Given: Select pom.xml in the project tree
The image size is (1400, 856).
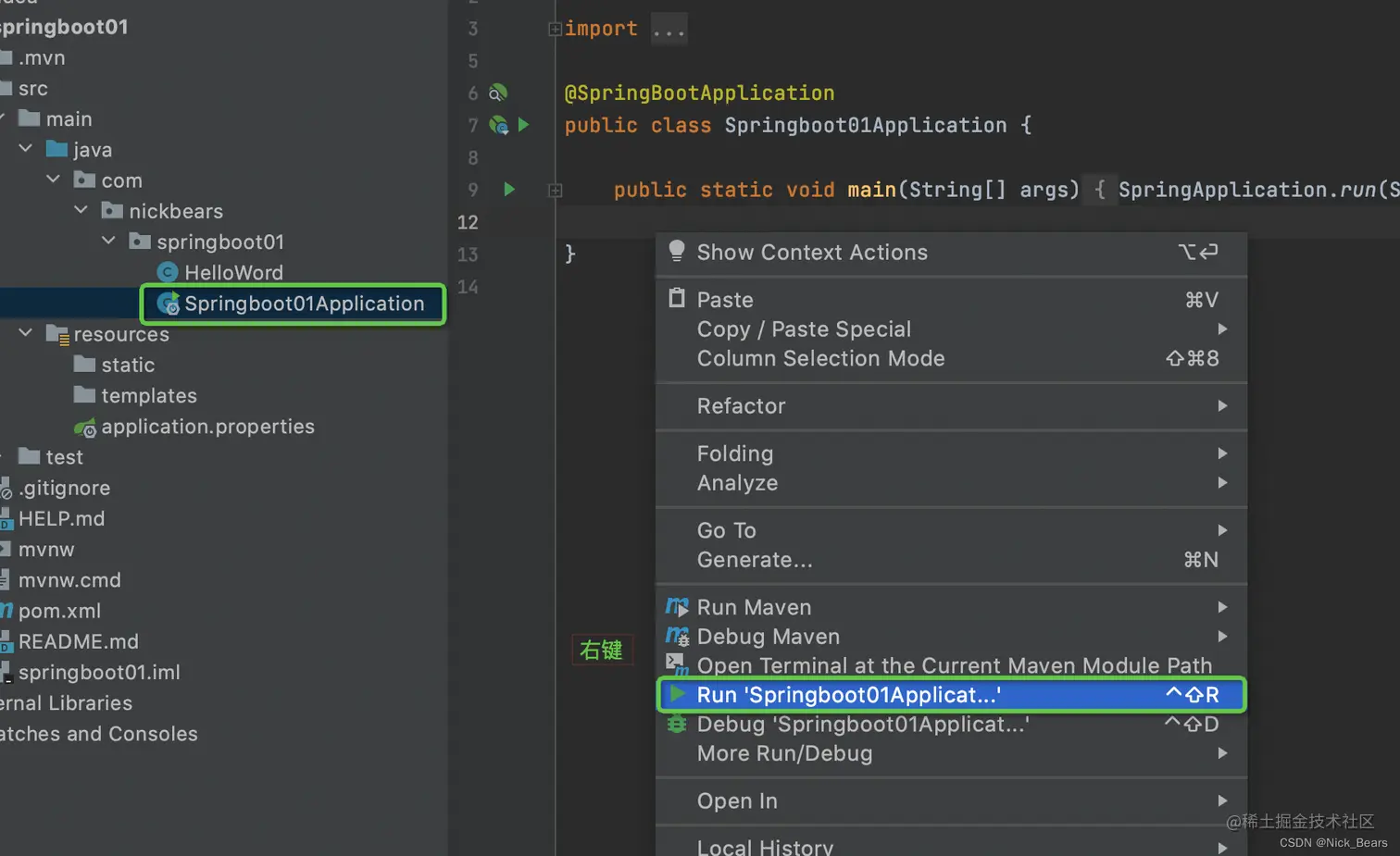Looking at the screenshot, I should click(x=59, y=611).
